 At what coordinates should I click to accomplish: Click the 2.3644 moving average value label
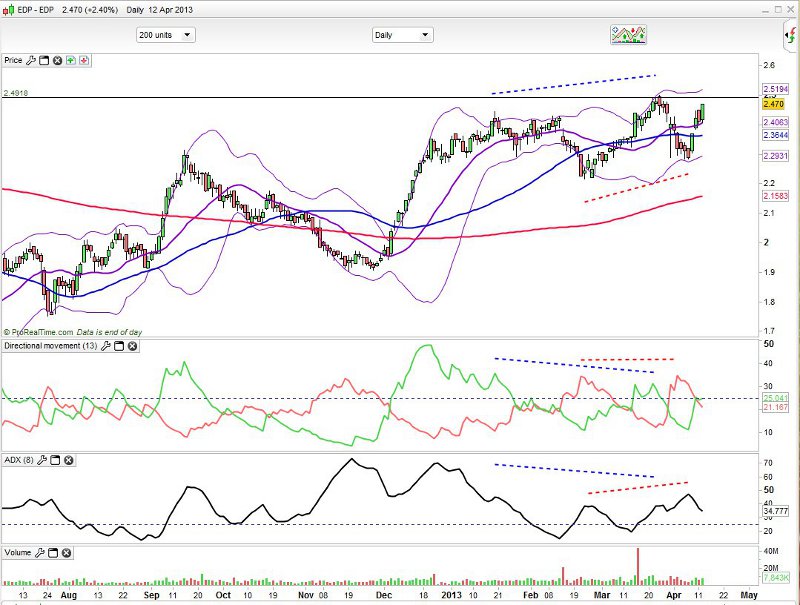776,135
